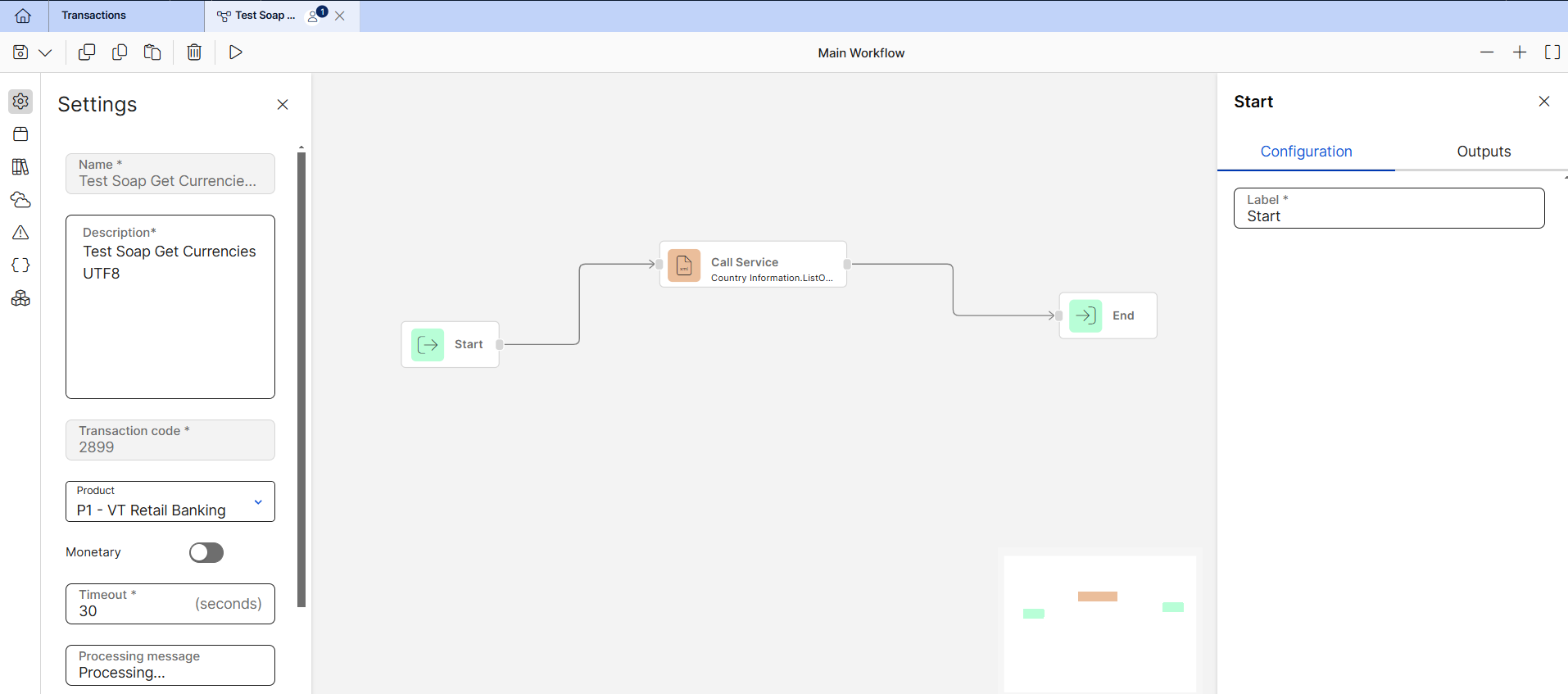Select the Call Service node

pos(753,265)
